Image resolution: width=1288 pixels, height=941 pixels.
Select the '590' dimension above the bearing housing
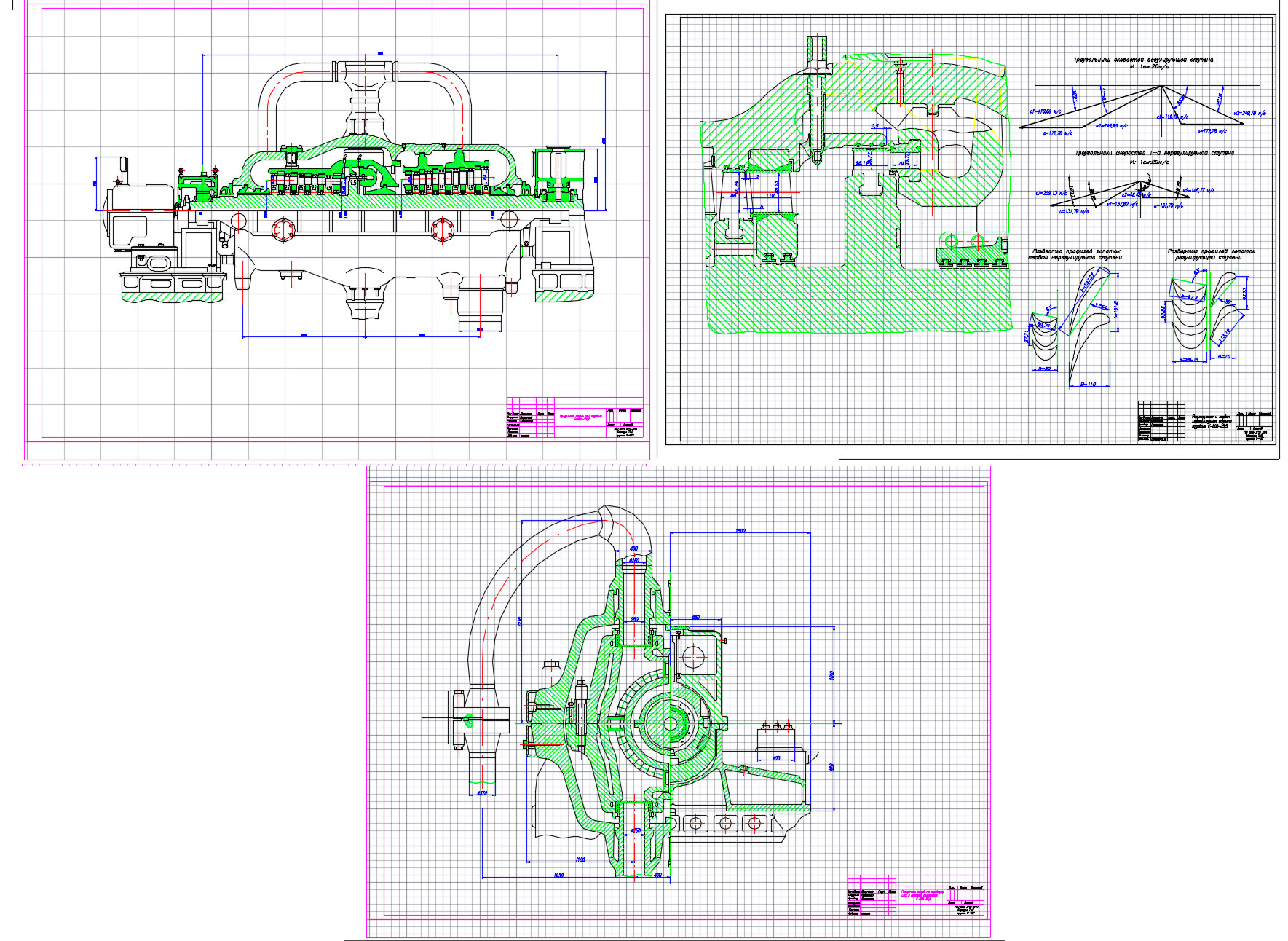pos(695,617)
